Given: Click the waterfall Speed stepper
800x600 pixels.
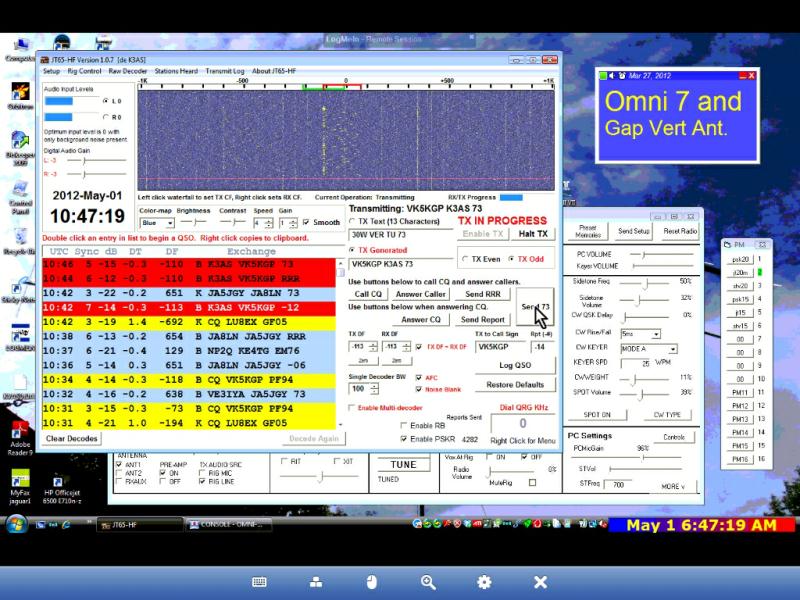Looking at the screenshot, I should [x=269, y=223].
